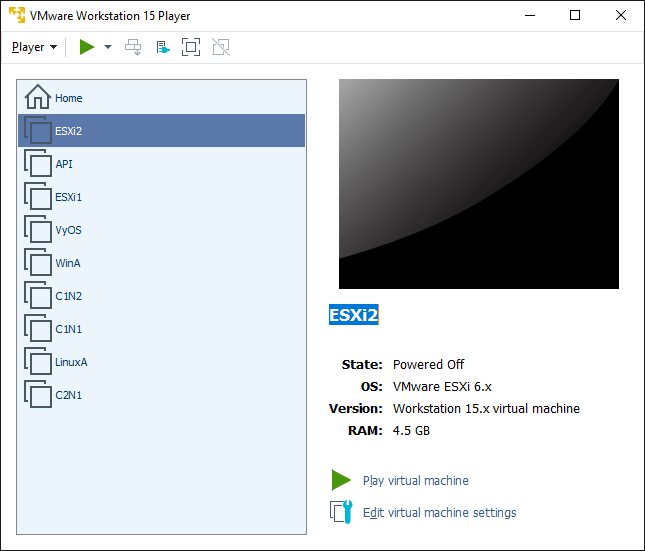Click the removable devices toolbar icon
The width and height of the screenshot is (645, 551).
point(163,47)
